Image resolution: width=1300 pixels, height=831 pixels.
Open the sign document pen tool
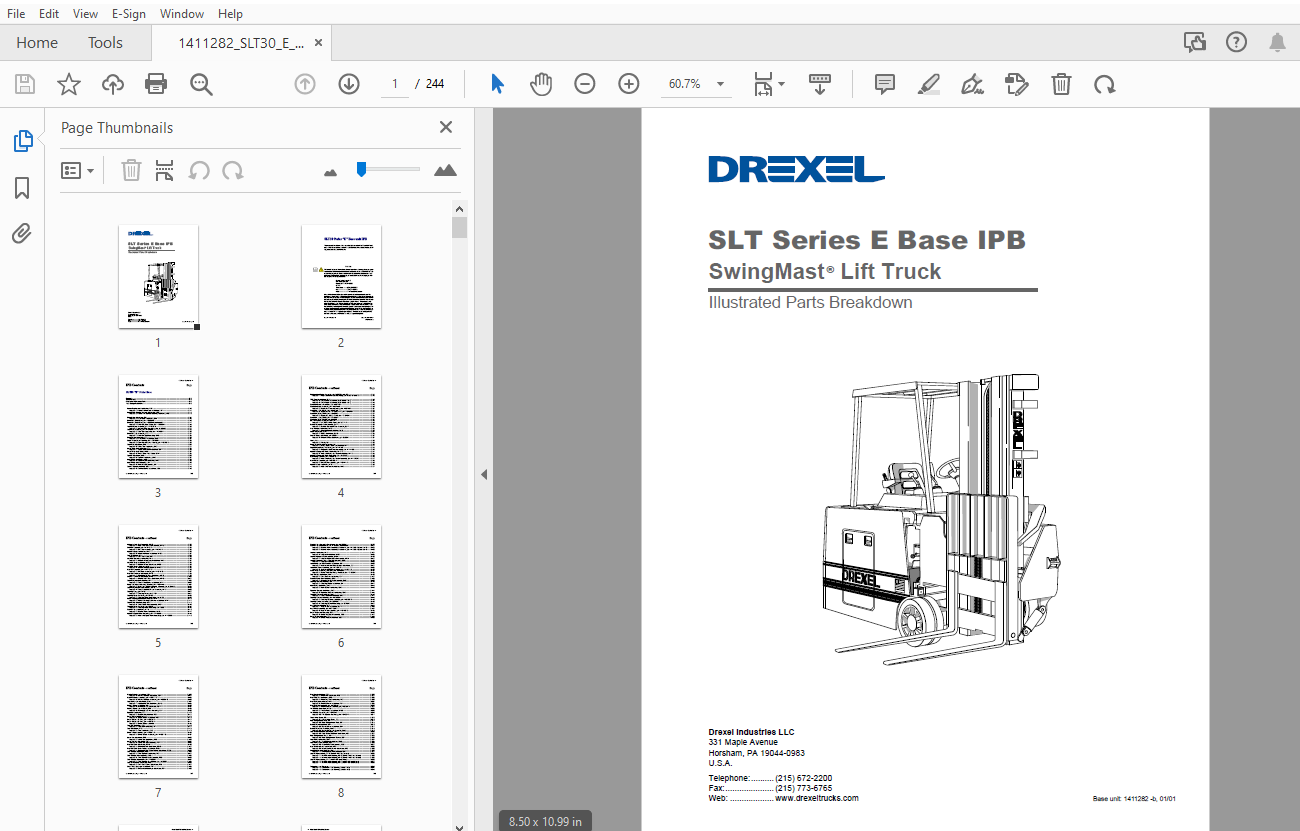click(x=972, y=84)
